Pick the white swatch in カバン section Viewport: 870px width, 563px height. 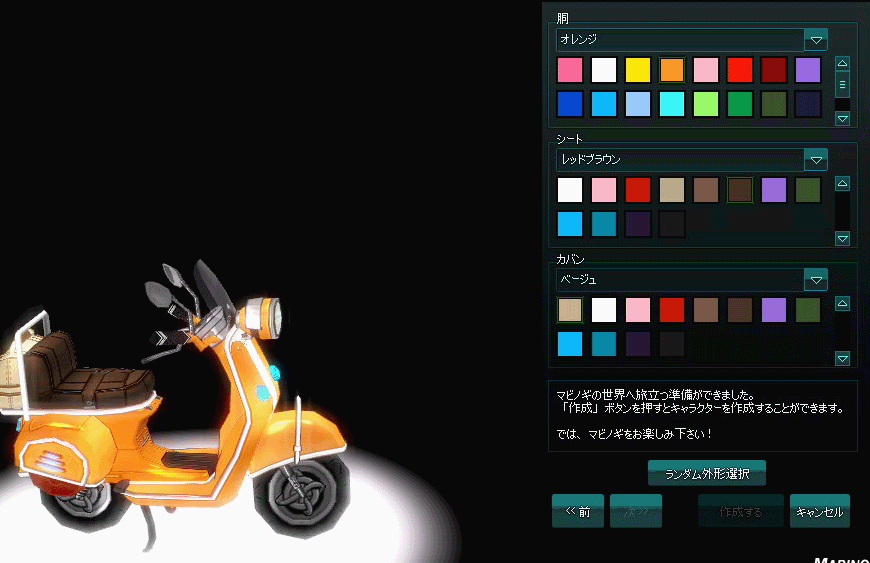[x=604, y=310]
